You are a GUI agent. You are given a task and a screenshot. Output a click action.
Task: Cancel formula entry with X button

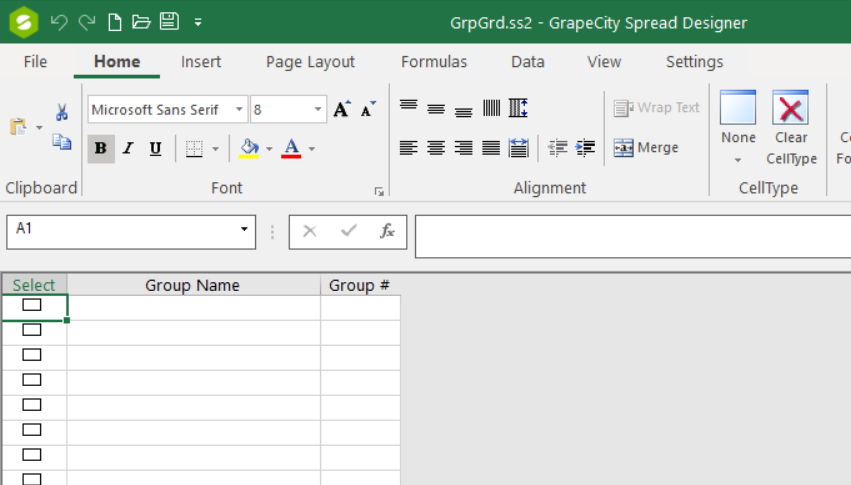coord(310,232)
